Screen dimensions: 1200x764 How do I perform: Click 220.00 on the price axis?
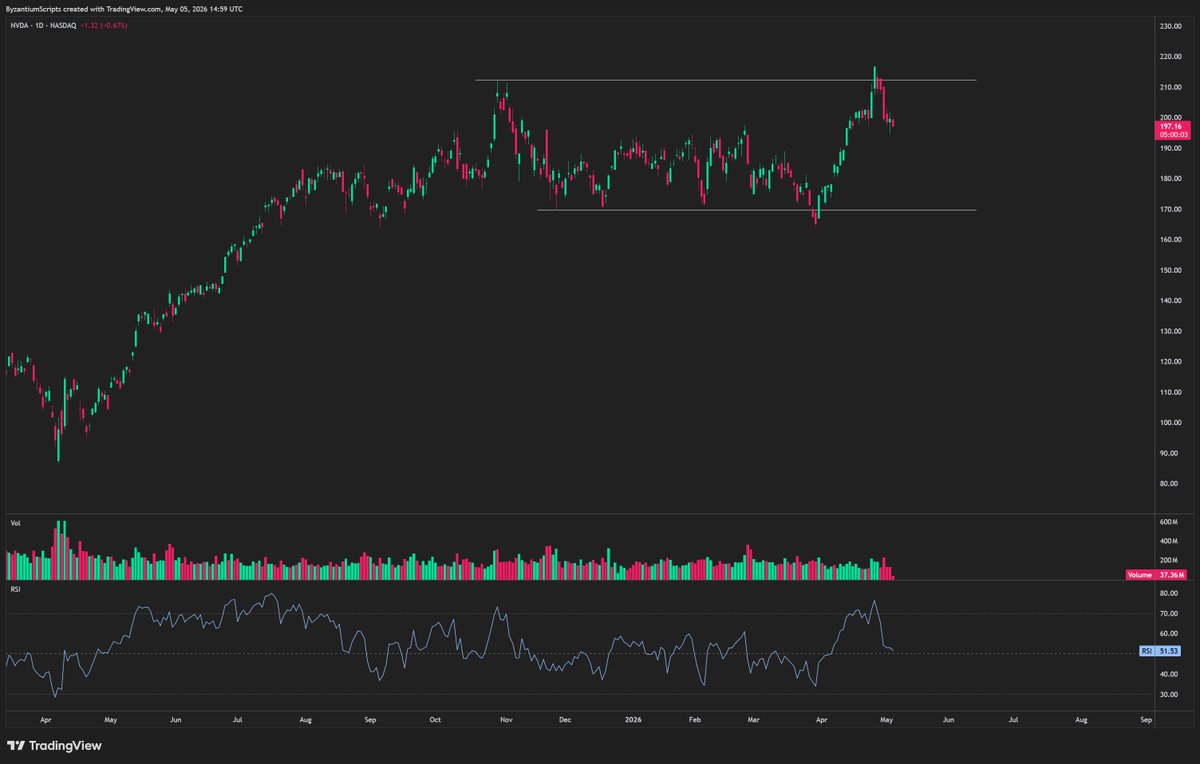1170,57
